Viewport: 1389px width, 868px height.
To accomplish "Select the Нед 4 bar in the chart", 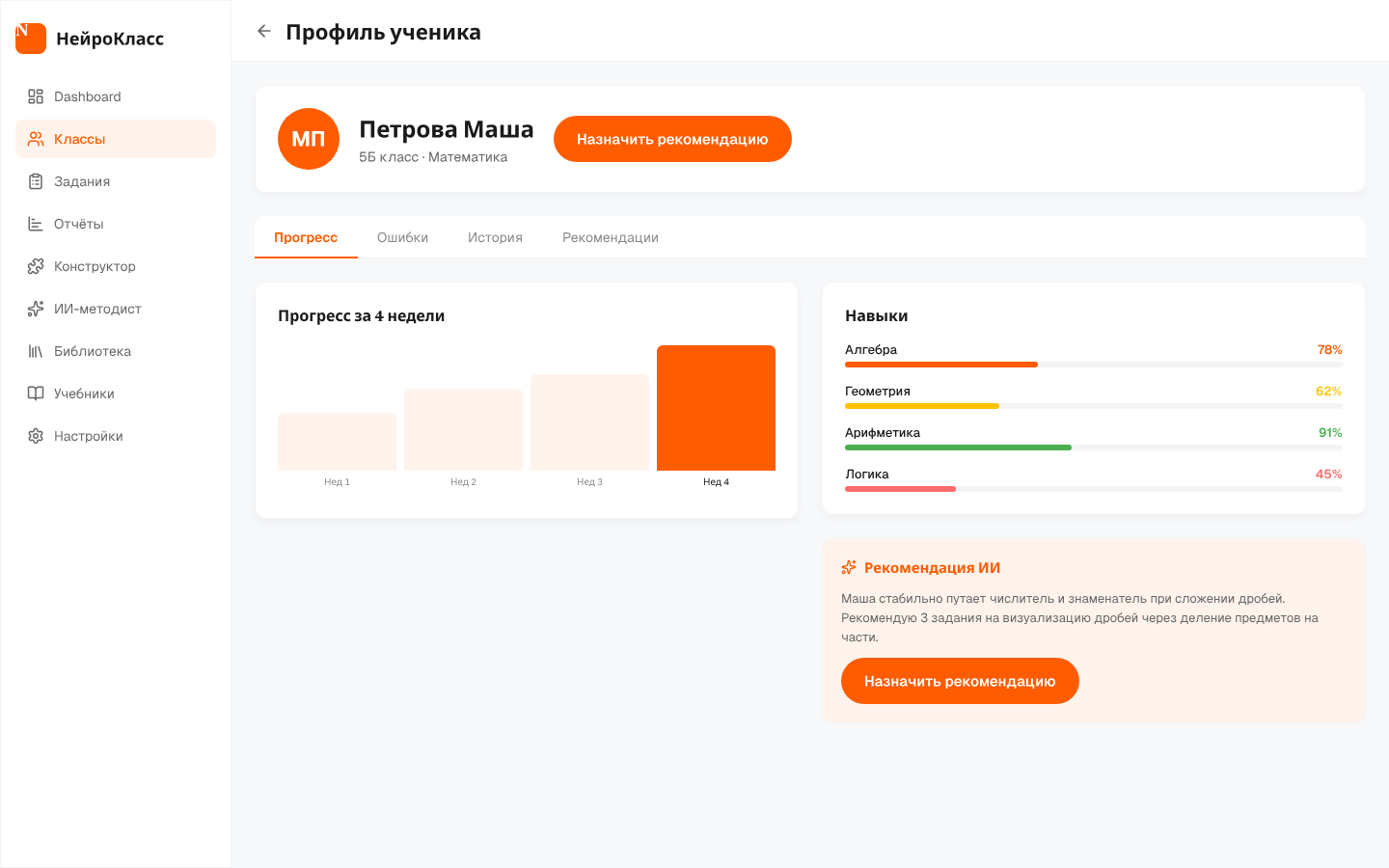I will [716, 407].
